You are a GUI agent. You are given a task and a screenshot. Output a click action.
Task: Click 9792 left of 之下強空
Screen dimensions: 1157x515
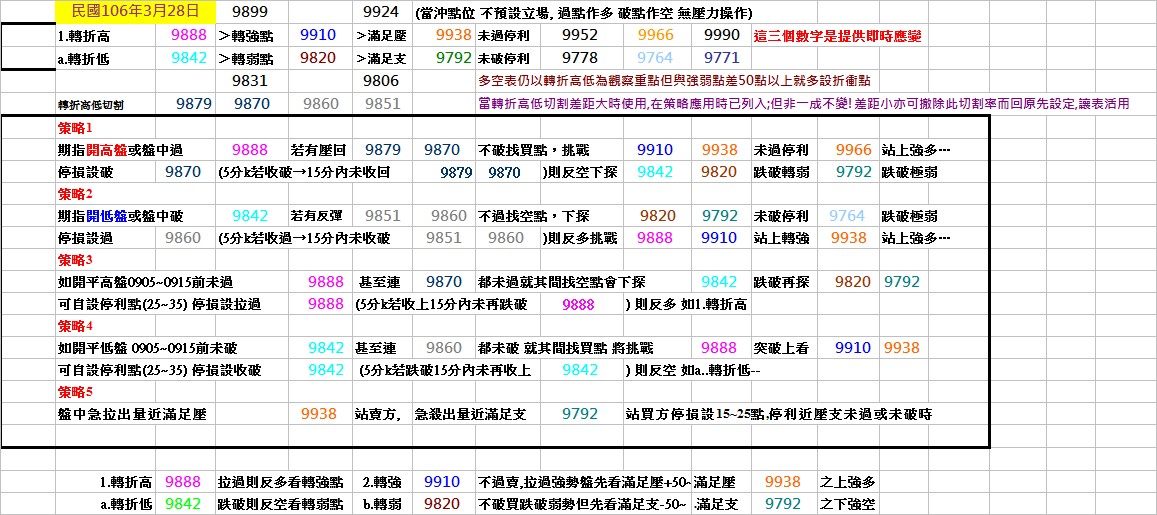pyautogui.click(x=783, y=505)
